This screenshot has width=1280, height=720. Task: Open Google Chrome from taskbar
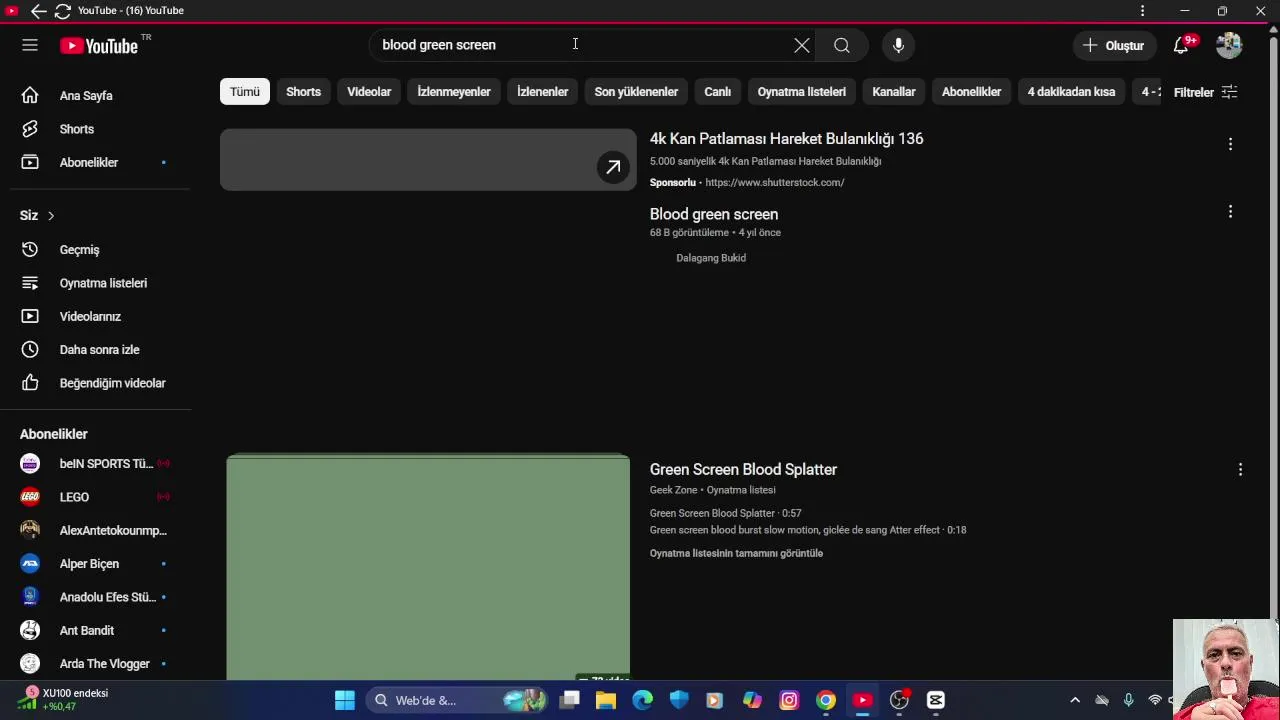(826, 700)
